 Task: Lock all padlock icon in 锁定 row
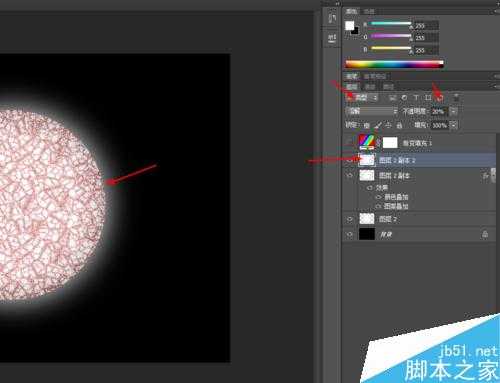pos(399,125)
